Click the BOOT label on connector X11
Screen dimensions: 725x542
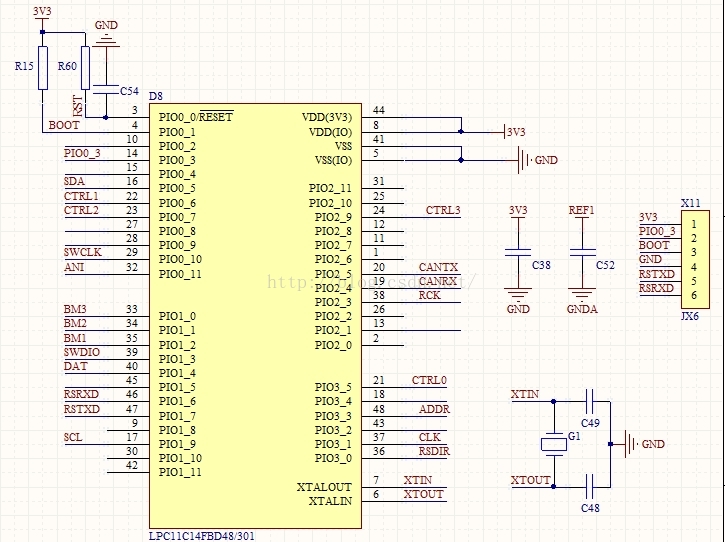click(x=654, y=245)
